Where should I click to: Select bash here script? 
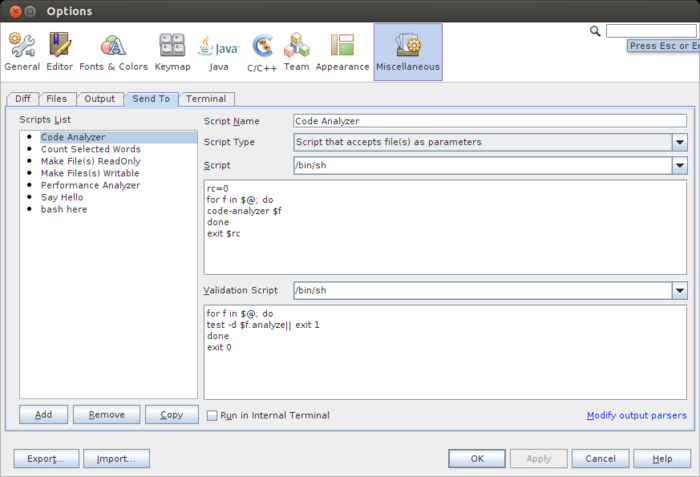[64, 209]
